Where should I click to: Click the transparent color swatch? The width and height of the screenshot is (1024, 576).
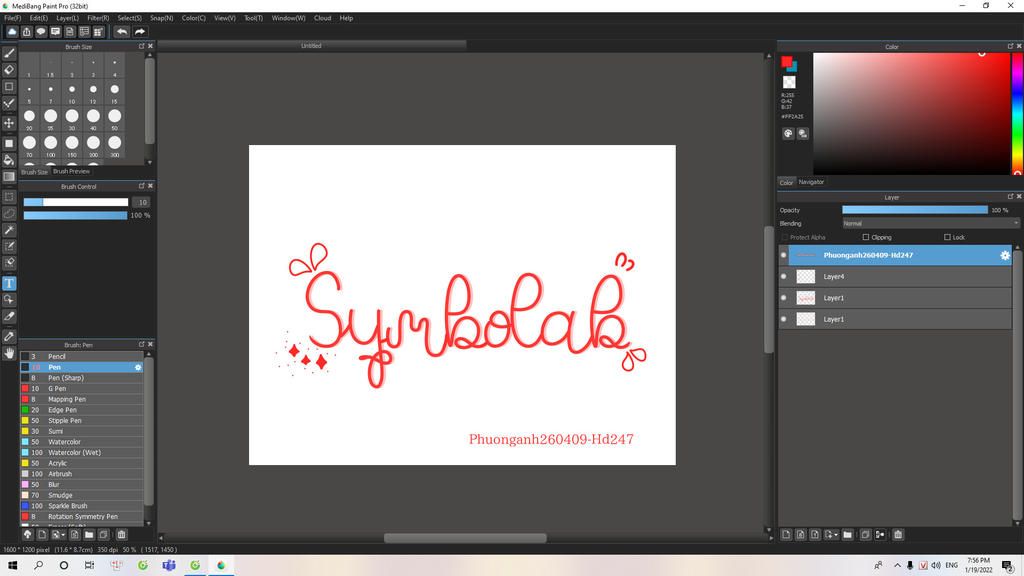[x=790, y=82]
